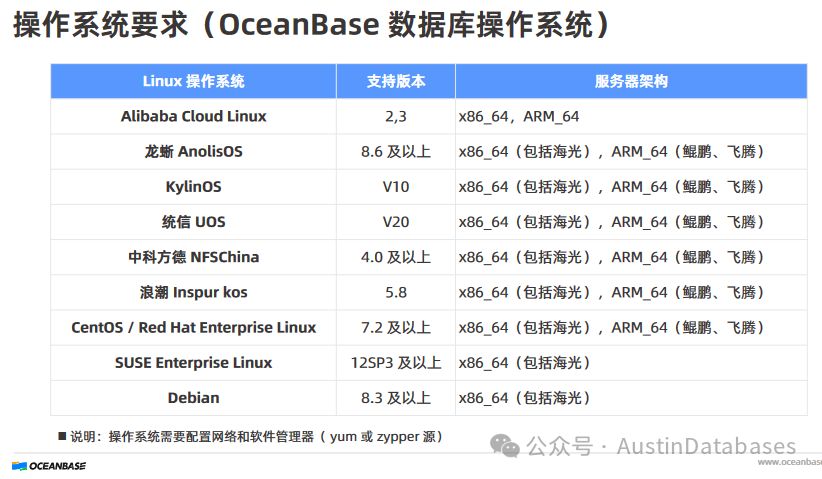Select the 支持版本 column header
Viewport: 822px width, 479px height.
[396, 81]
